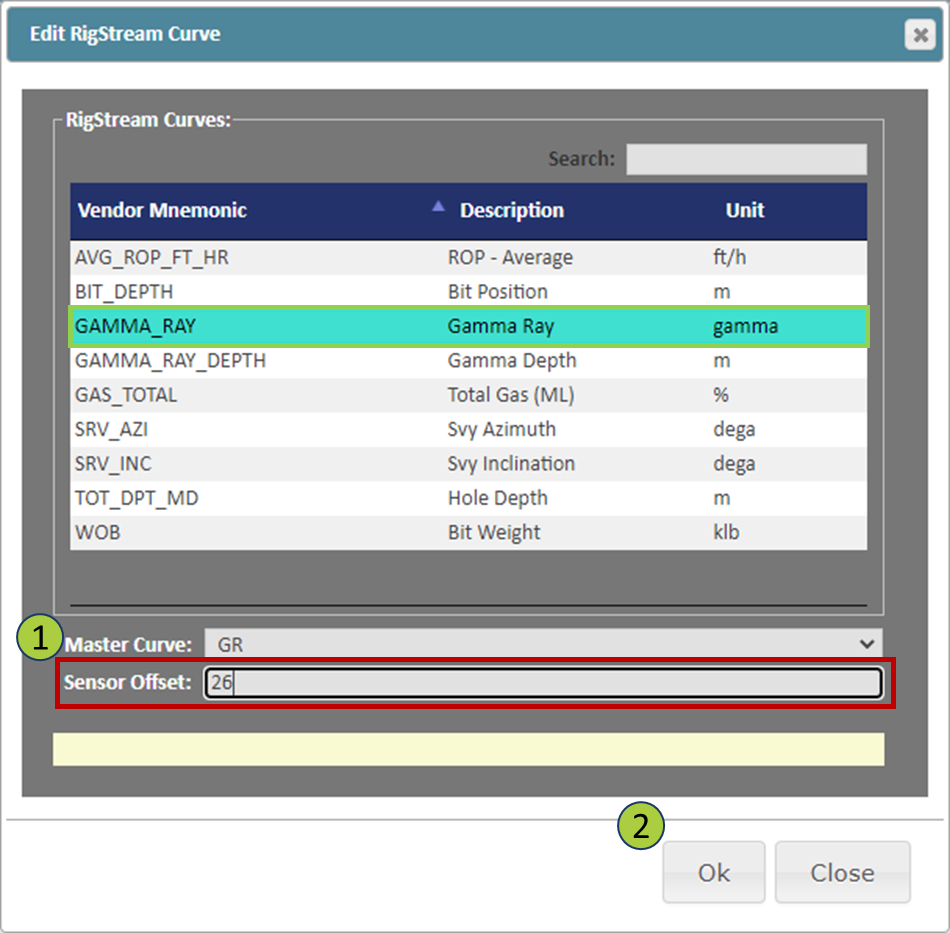
Task: Click the gamma unit cell
Action: 745,327
